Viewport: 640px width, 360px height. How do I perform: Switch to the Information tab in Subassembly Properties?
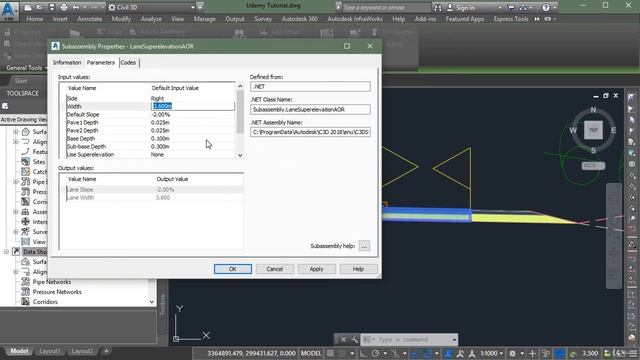[x=67, y=62]
